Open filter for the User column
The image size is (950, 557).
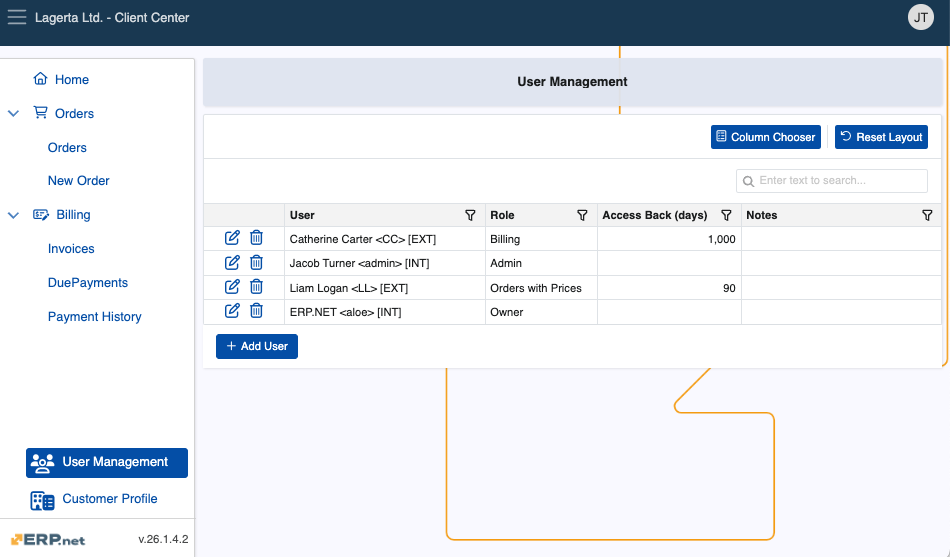[x=470, y=215]
